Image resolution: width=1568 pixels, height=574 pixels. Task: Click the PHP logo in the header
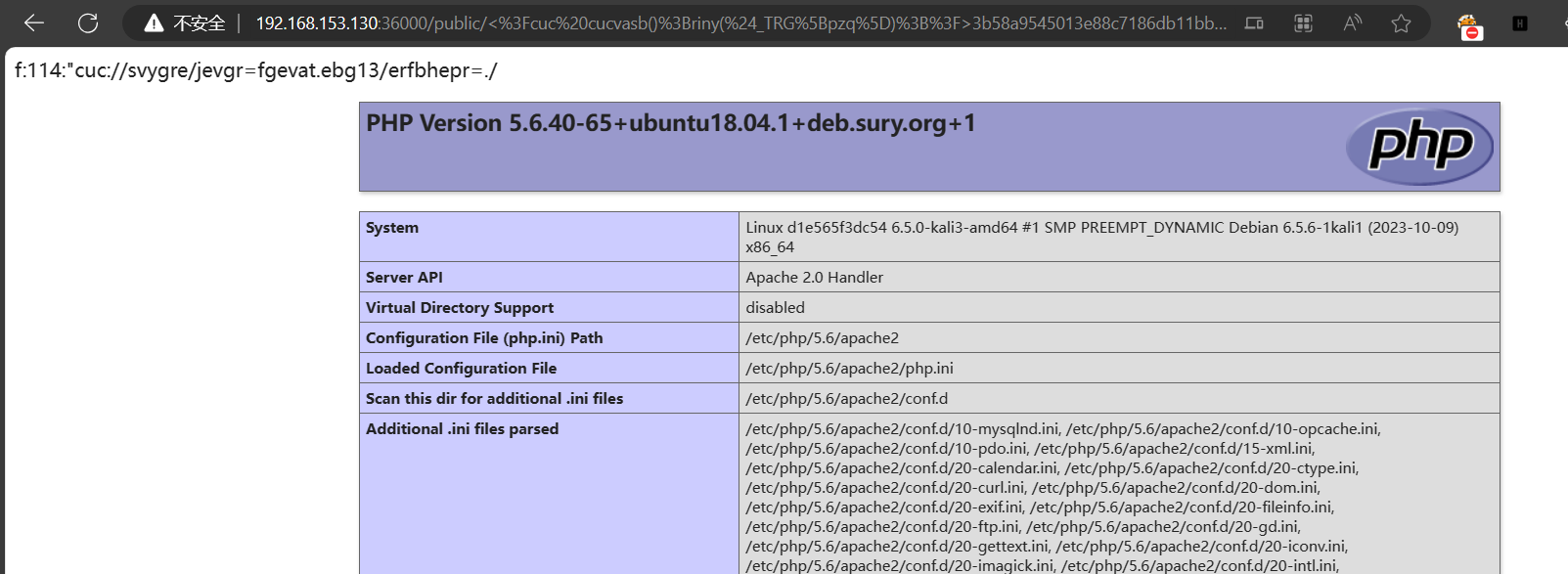(x=1419, y=147)
